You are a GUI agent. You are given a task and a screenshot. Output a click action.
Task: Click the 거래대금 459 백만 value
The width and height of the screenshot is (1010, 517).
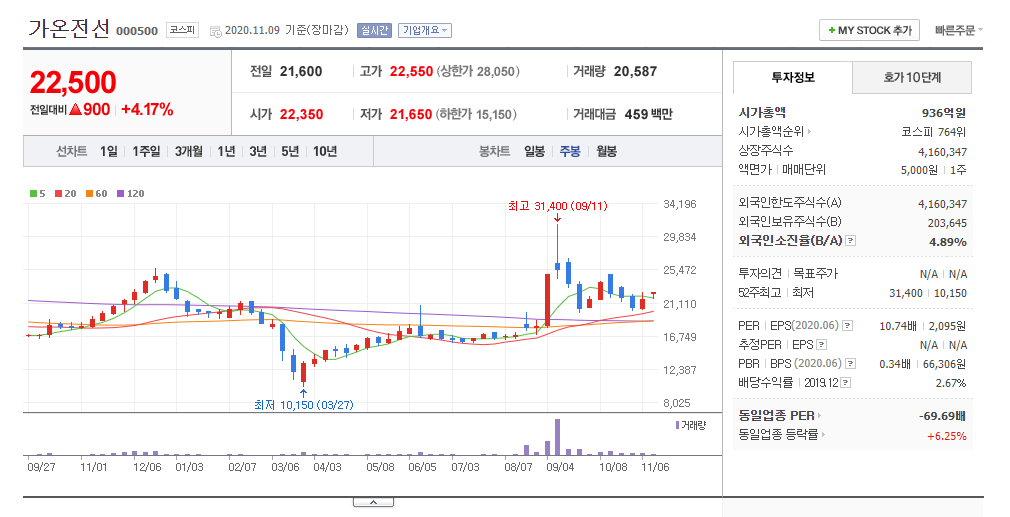pyautogui.click(x=649, y=115)
